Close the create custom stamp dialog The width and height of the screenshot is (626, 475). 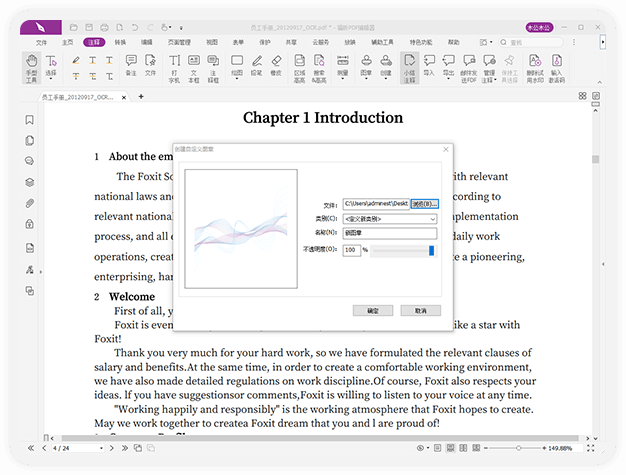(446, 149)
